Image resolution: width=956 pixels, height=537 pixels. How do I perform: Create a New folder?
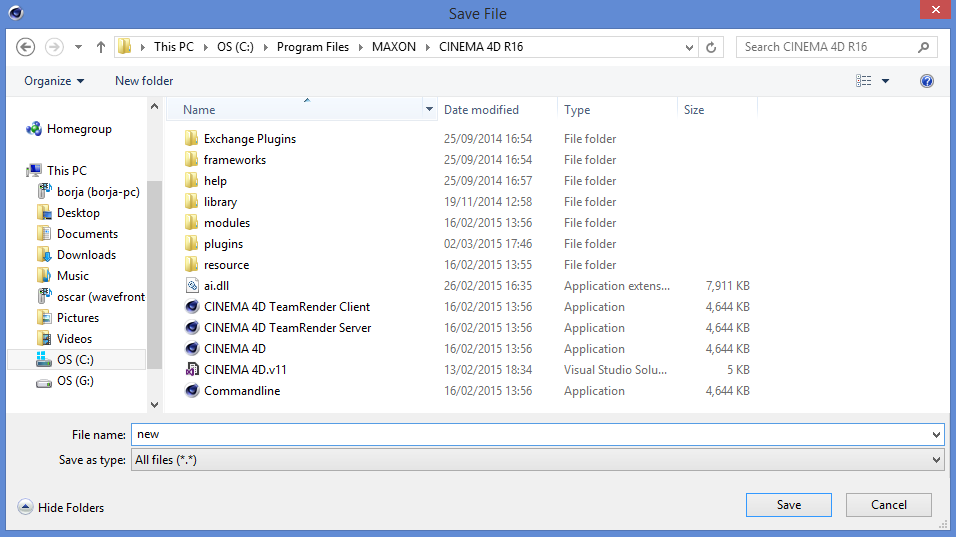pyautogui.click(x=144, y=81)
